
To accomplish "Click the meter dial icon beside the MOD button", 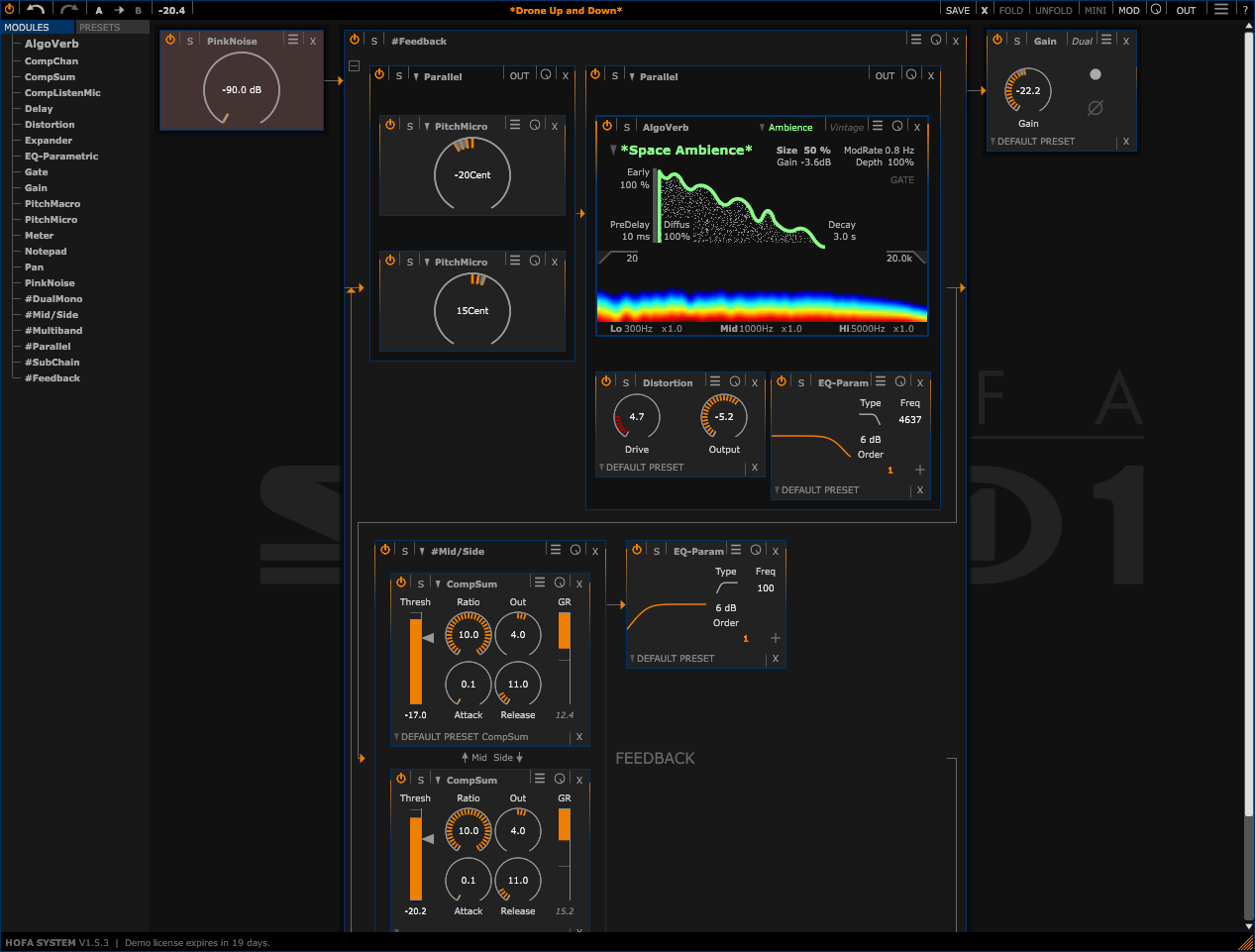I will point(1155,10).
